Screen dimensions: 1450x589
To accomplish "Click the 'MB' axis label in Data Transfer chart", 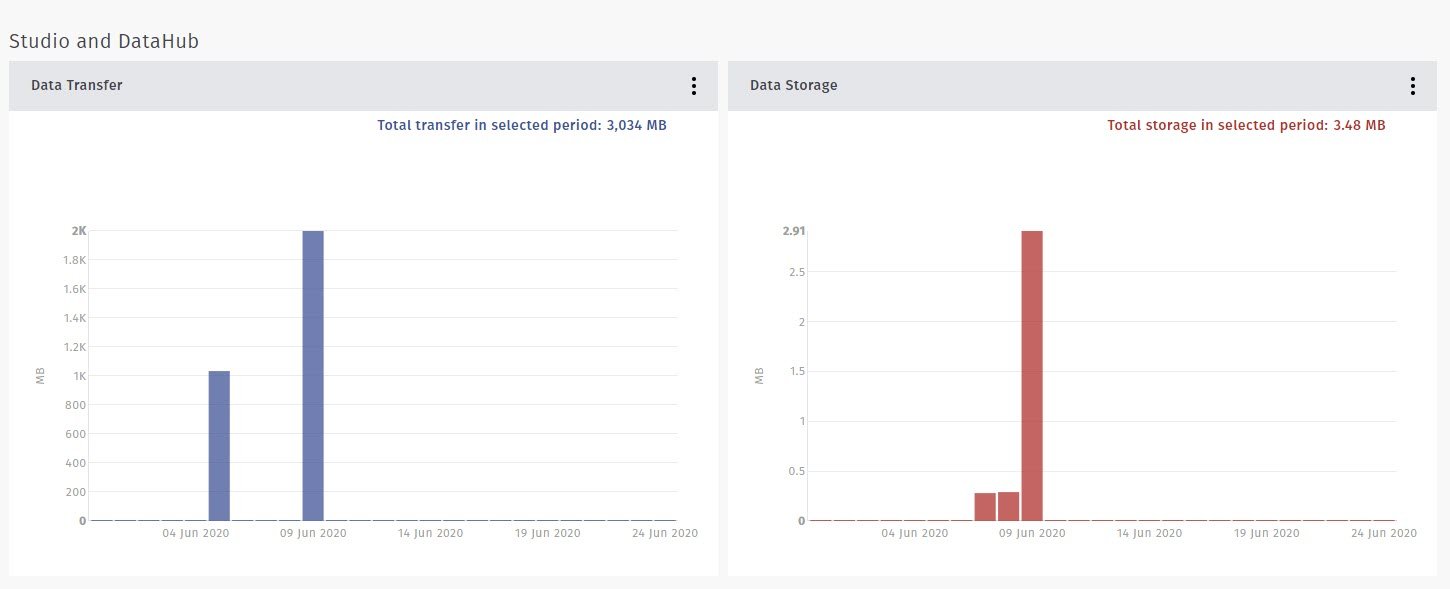I will coord(41,376).
